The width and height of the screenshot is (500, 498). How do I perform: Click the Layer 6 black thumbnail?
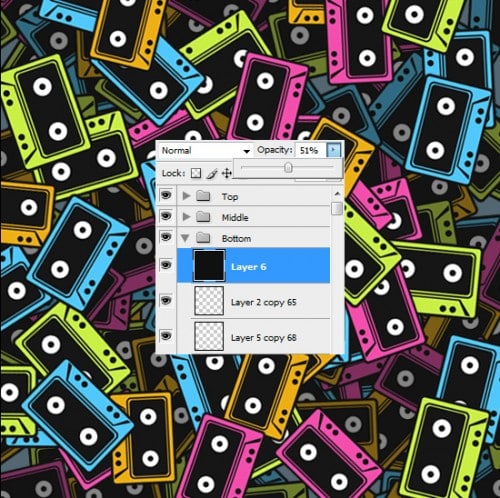(x=209, y=266)
